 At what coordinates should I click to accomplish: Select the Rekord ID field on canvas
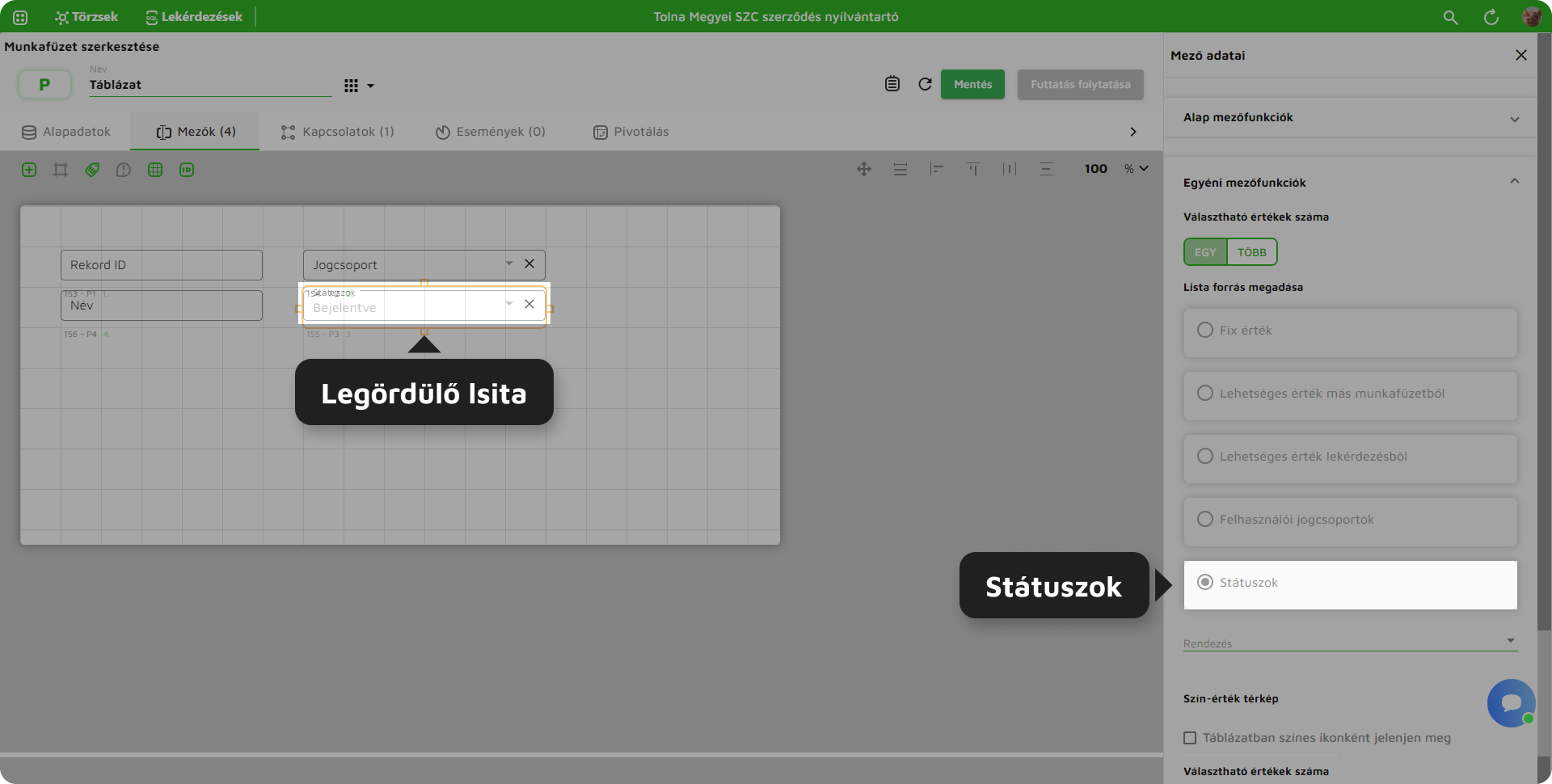point(162,265)
